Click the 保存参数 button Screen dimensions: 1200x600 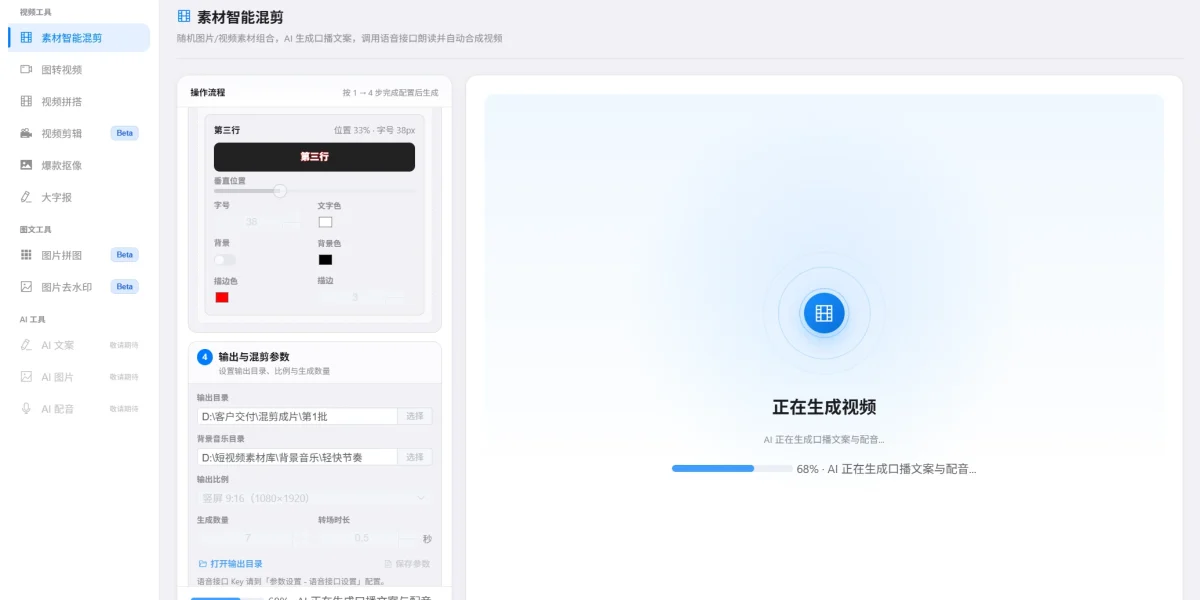click(x=408, y=564)
